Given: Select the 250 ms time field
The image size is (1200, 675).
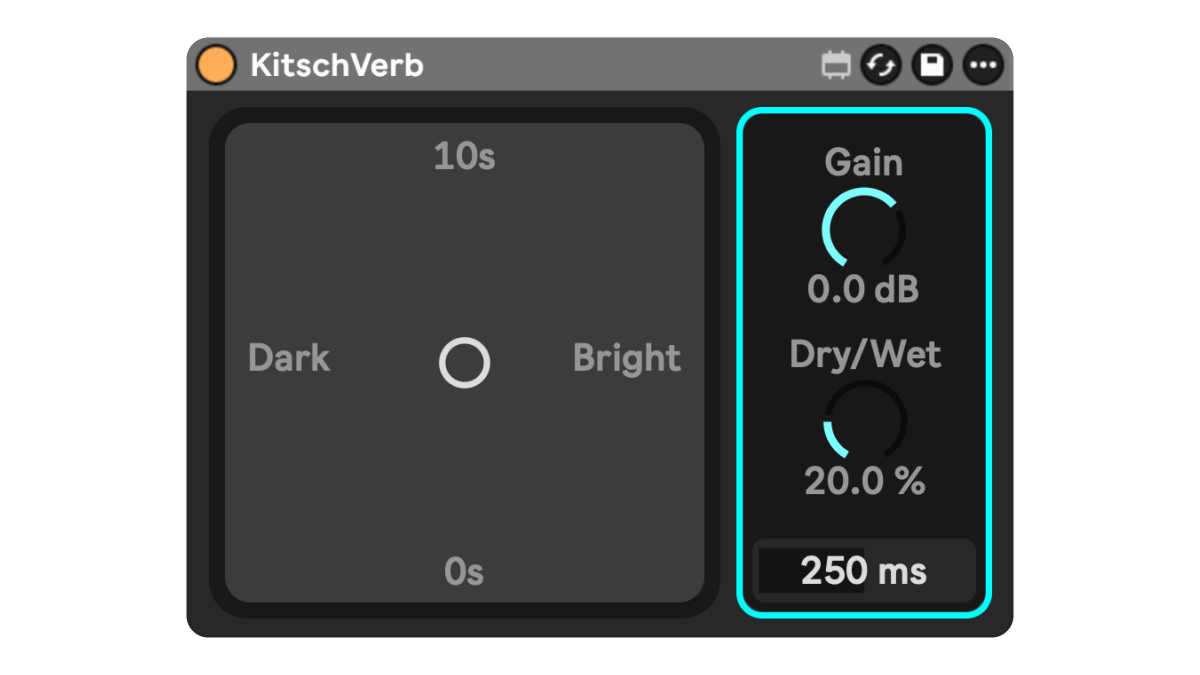Looking at the screenshot, I should [864, 570].
